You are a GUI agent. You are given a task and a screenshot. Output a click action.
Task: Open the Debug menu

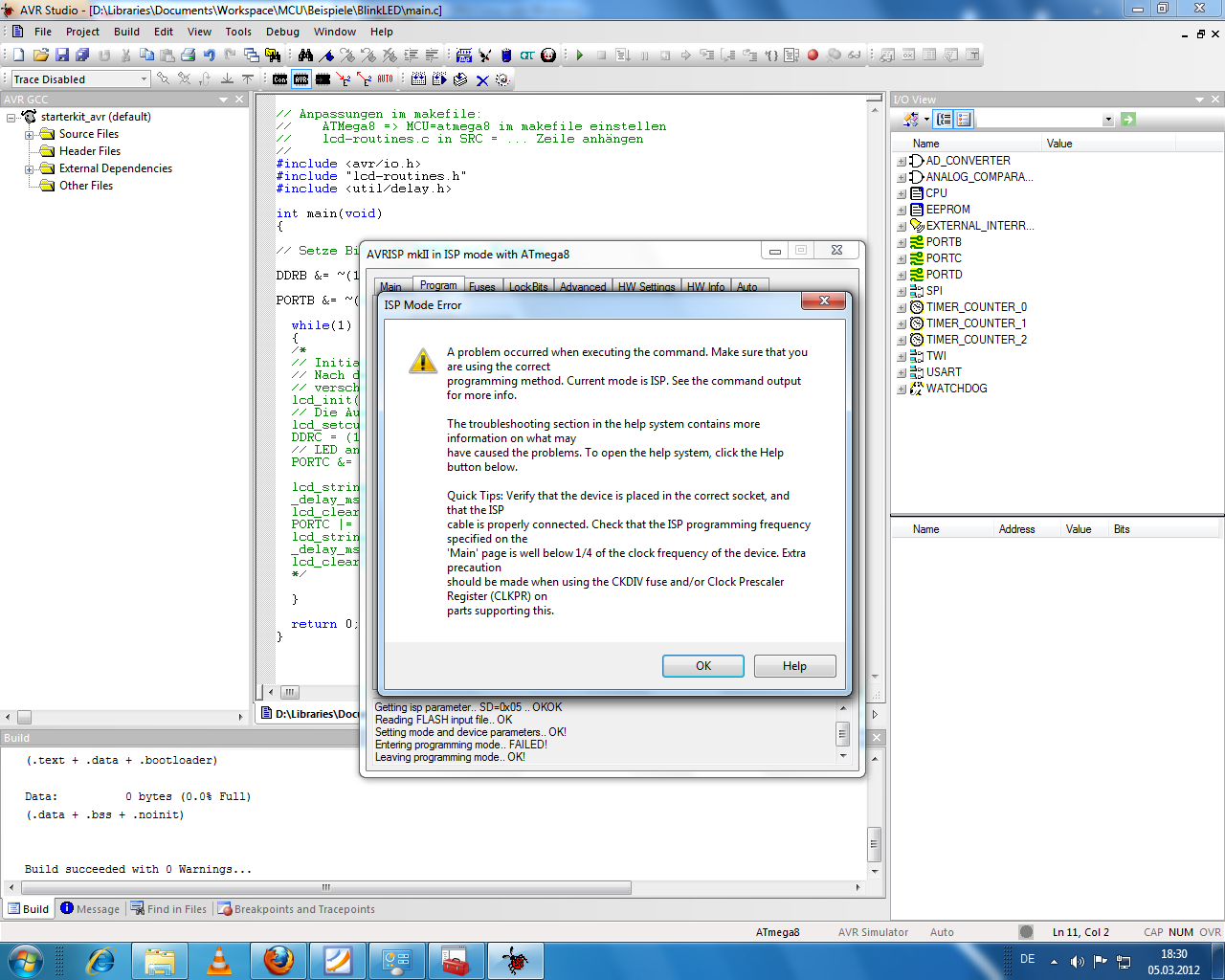282,32
